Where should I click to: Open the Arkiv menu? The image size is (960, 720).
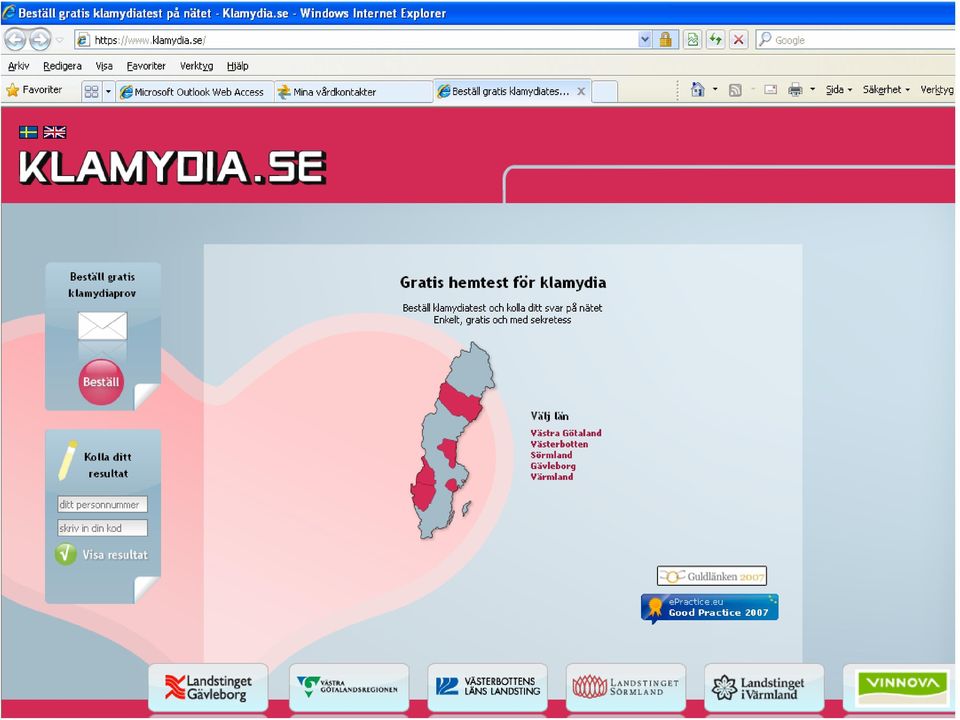click(18, 66)
